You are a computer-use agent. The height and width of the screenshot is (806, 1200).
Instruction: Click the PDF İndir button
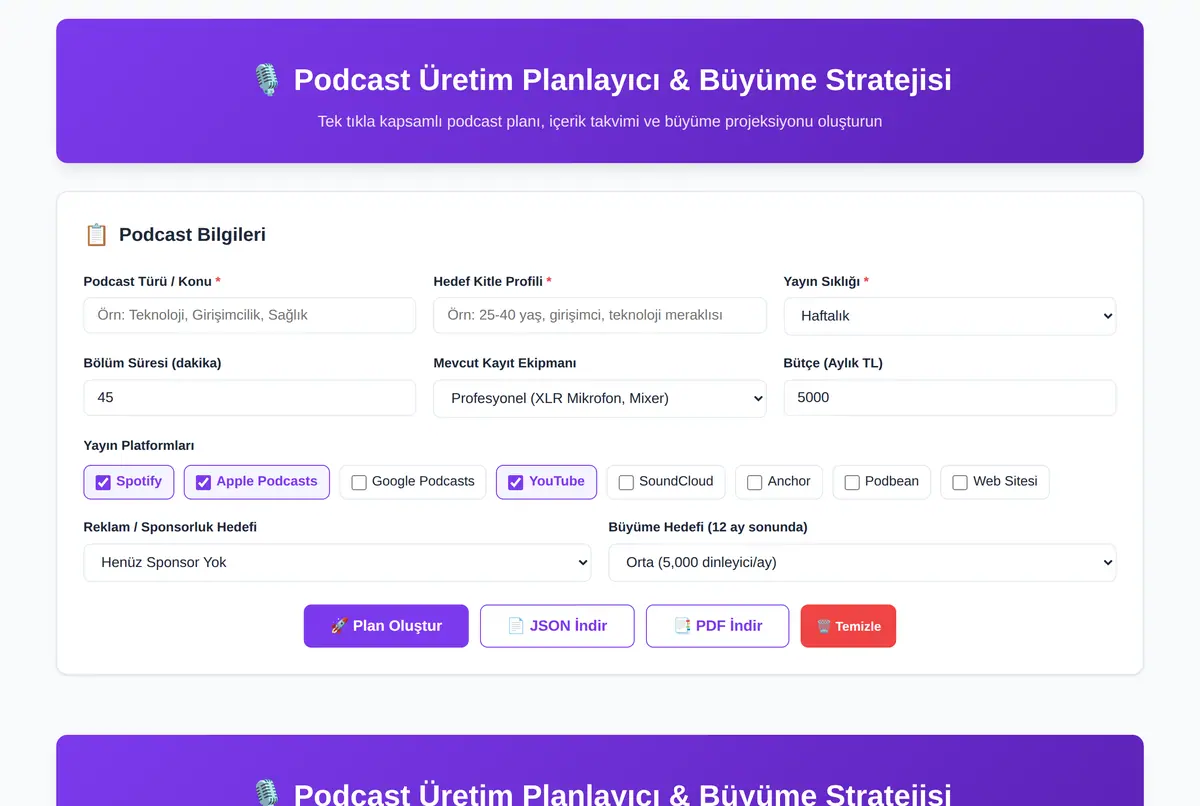(717, 626)
